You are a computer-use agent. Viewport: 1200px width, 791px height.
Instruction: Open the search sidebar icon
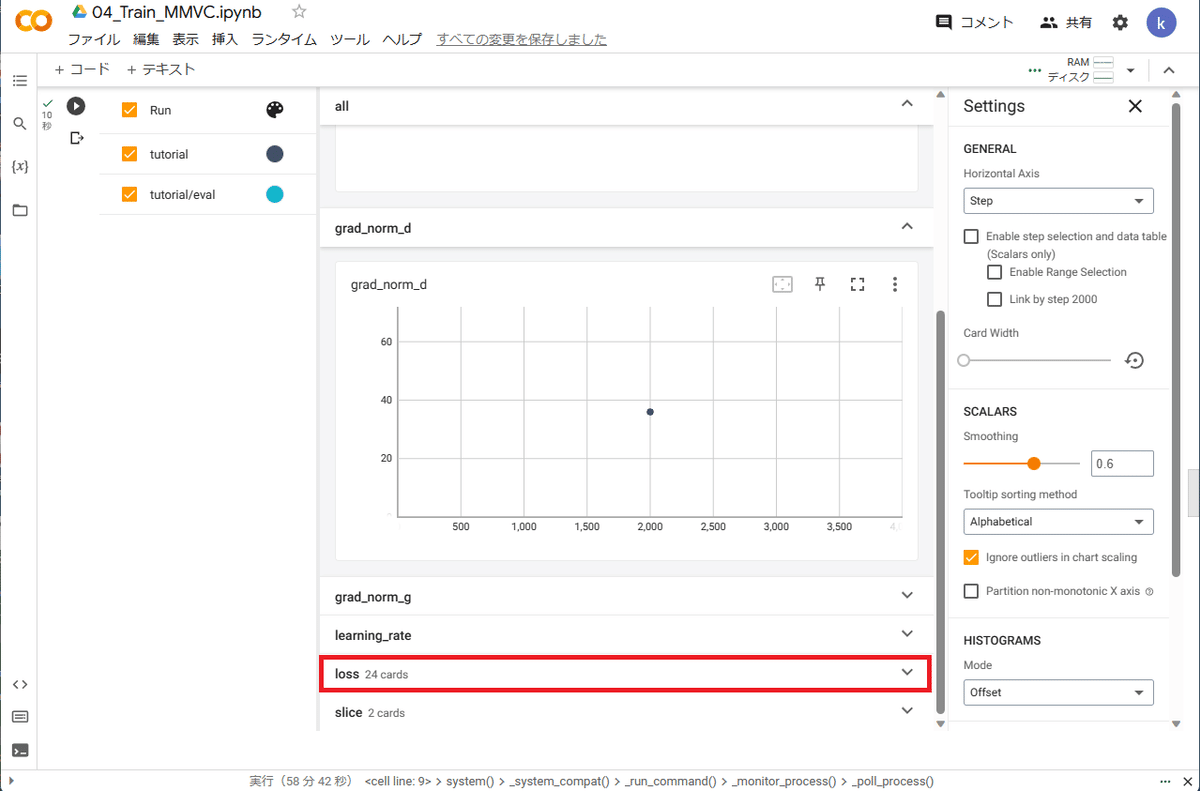[20, 123]
